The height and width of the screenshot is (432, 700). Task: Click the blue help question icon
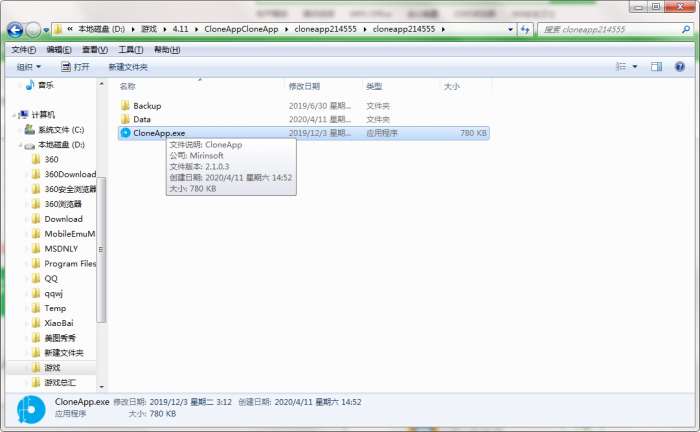pyautogui.click(x=679, y=66)
